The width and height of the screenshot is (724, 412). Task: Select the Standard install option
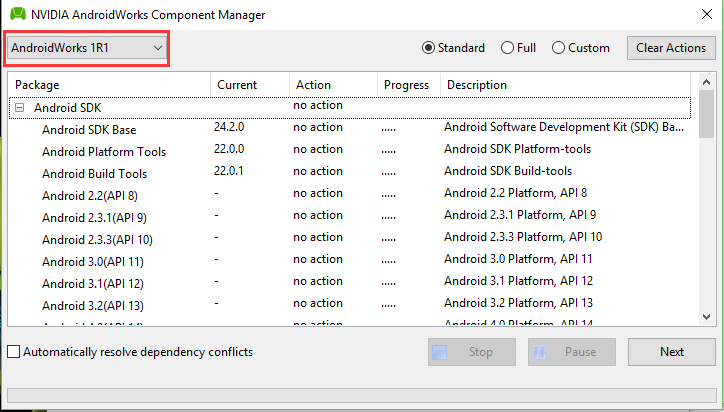coord(453,48)
